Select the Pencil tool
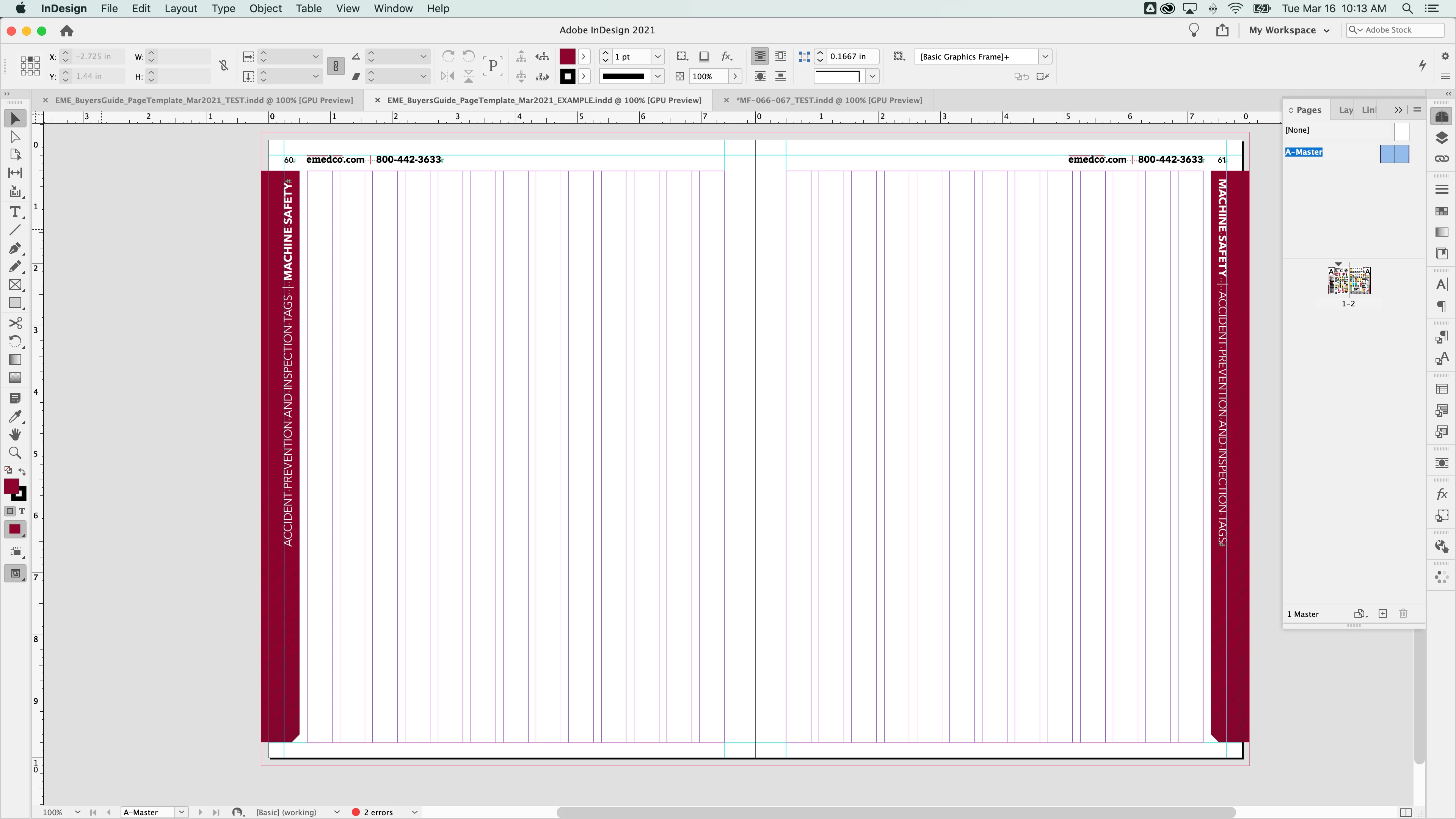 15,266
